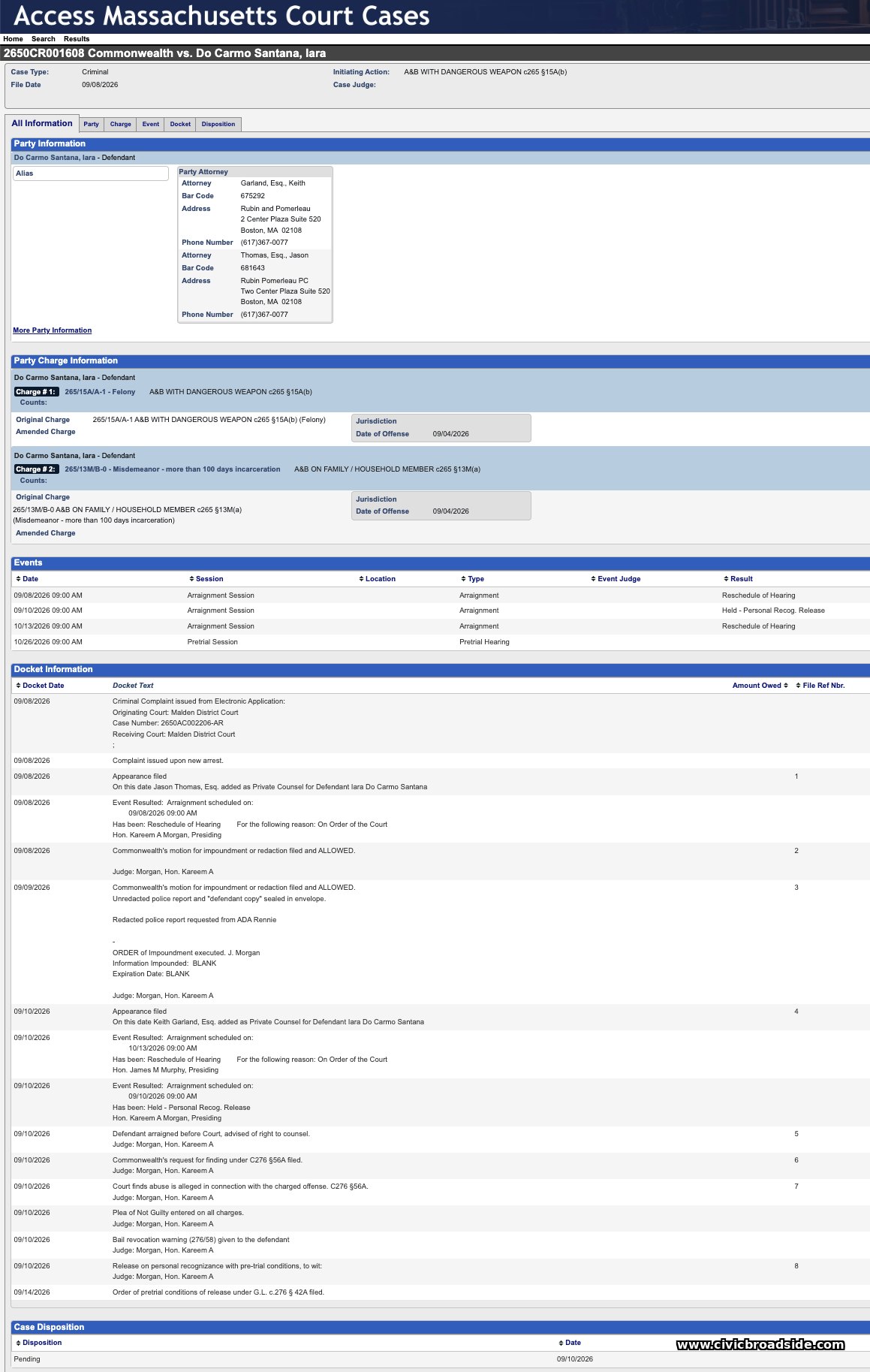Switch to the Disposition tab

pyautogui.click(x=218, y=124)
